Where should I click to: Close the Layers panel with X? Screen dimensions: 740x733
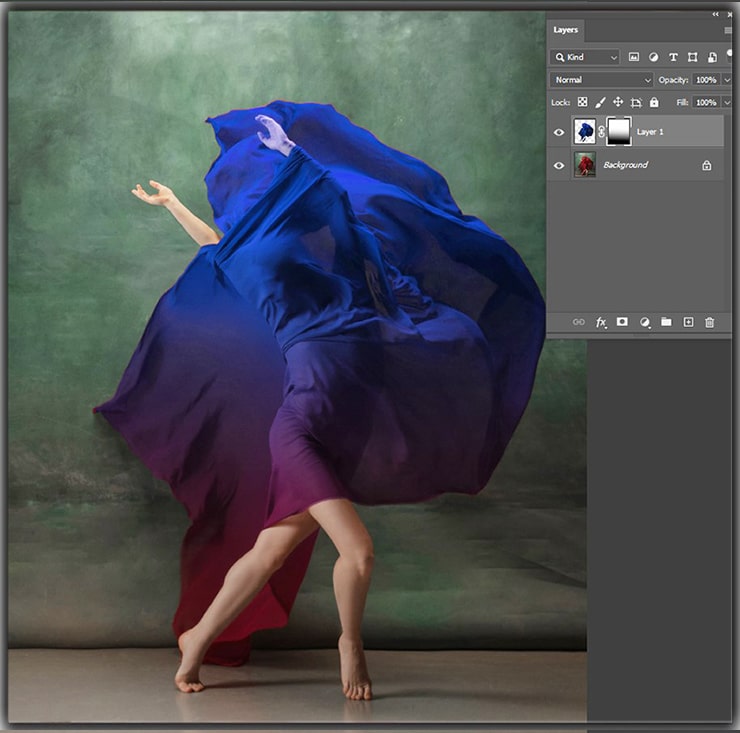click(730, 15)
